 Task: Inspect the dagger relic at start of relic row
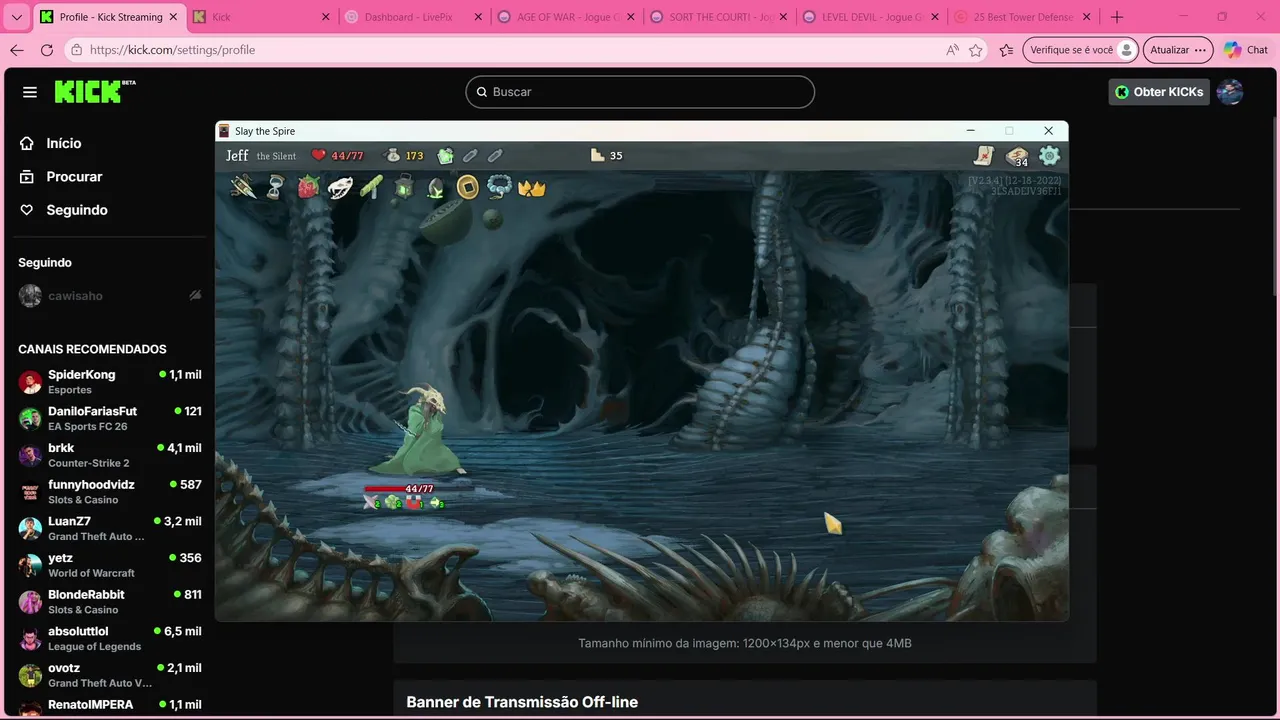243,187
